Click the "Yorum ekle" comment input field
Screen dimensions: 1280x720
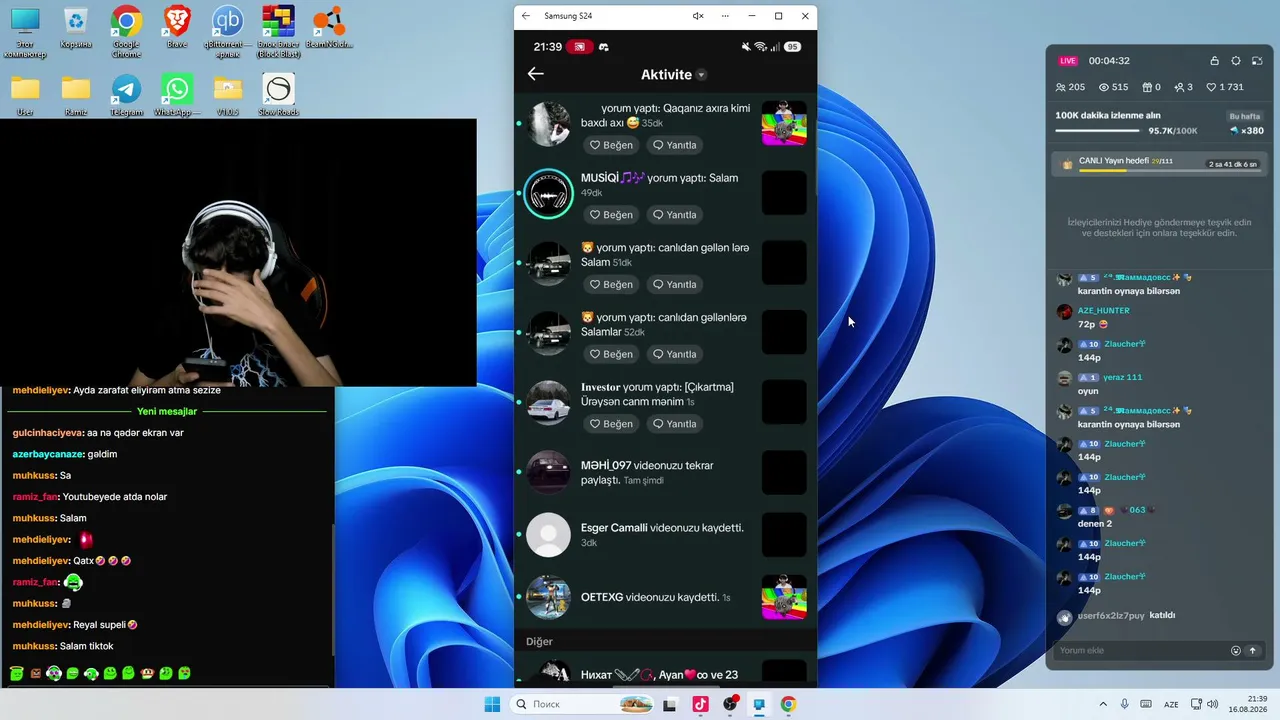pos(1140,651)
